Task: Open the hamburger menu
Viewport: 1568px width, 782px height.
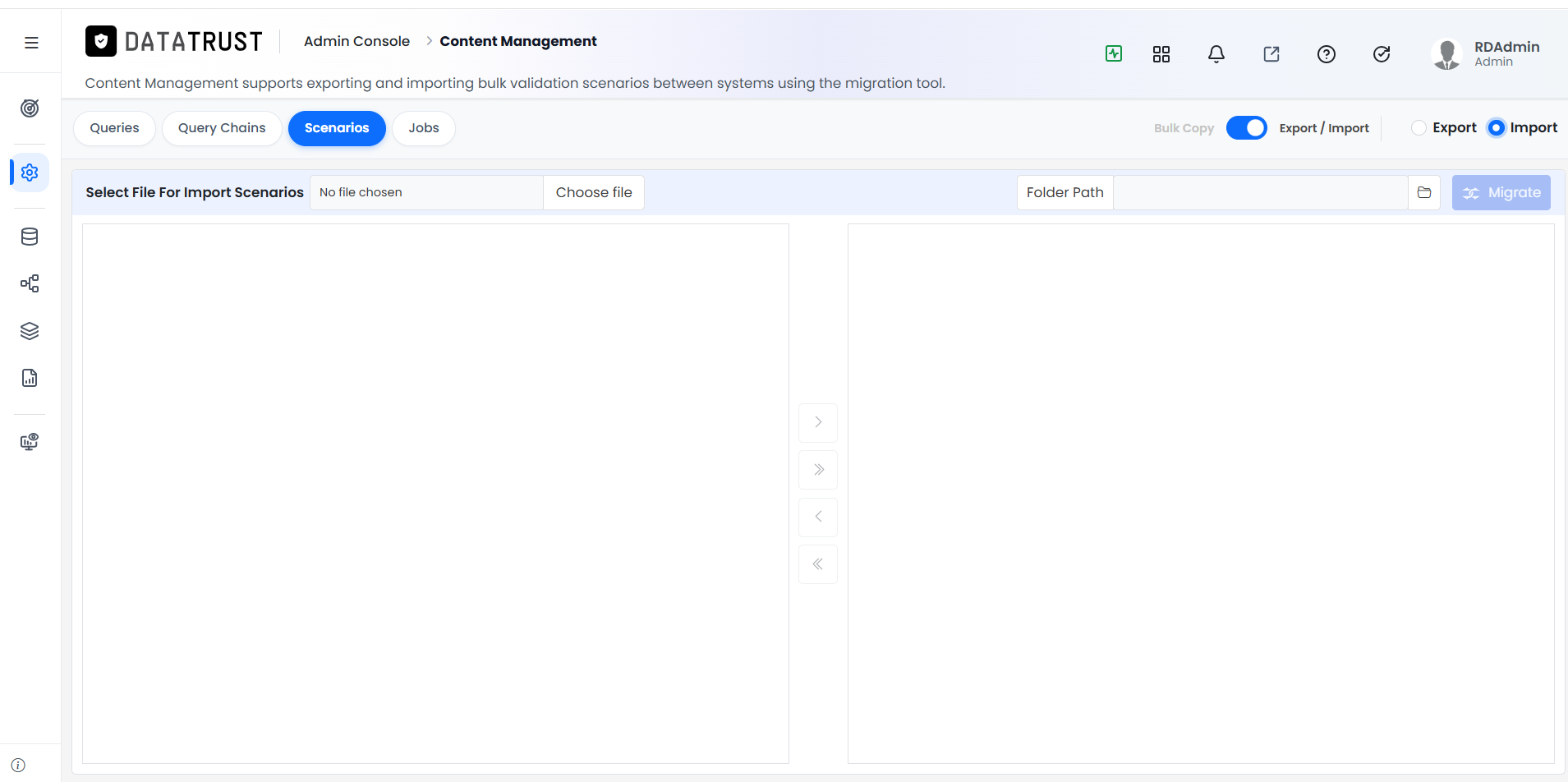Action: tap(31, 43)
